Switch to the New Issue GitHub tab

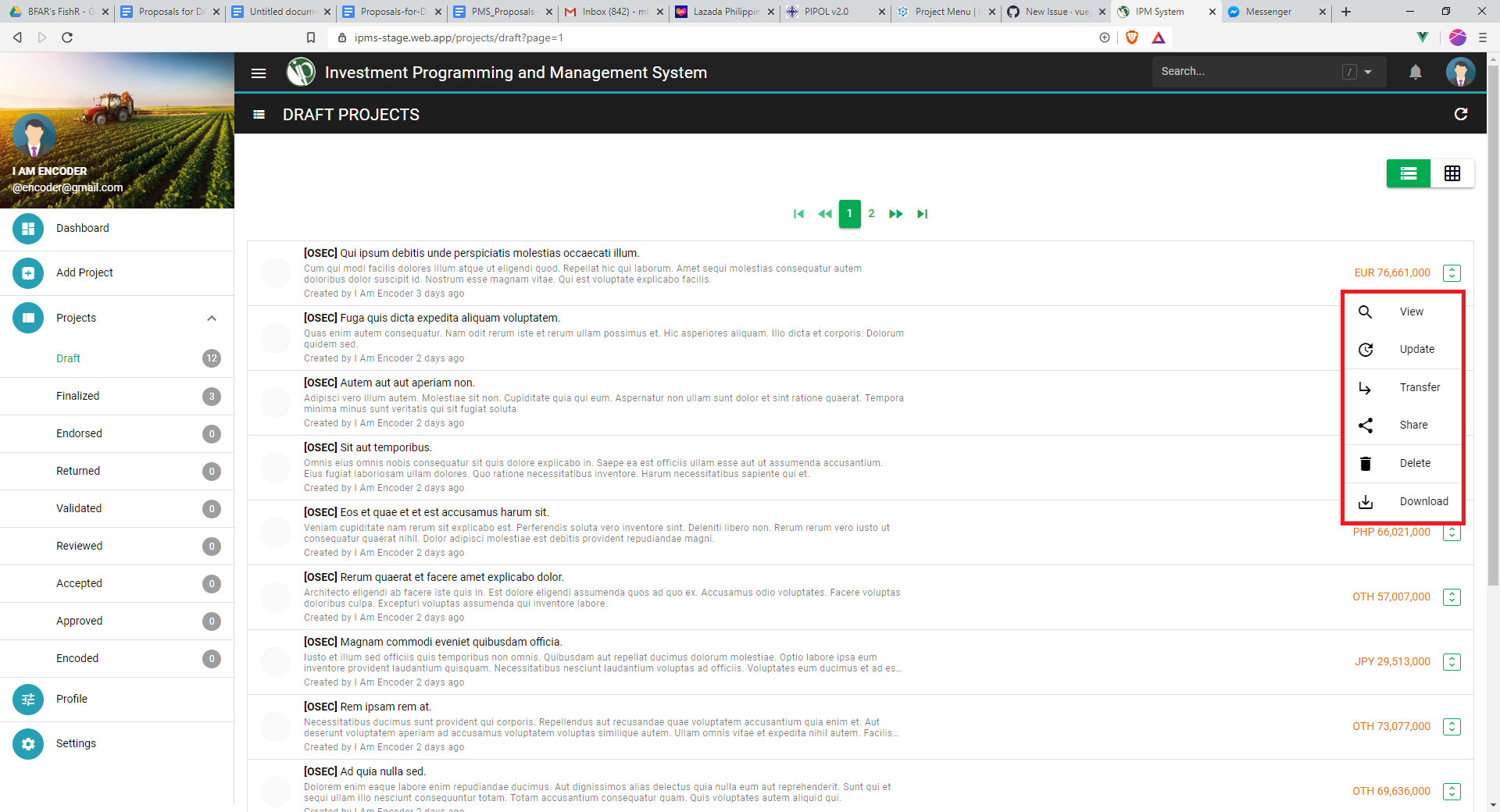[x=1057, y=12]
